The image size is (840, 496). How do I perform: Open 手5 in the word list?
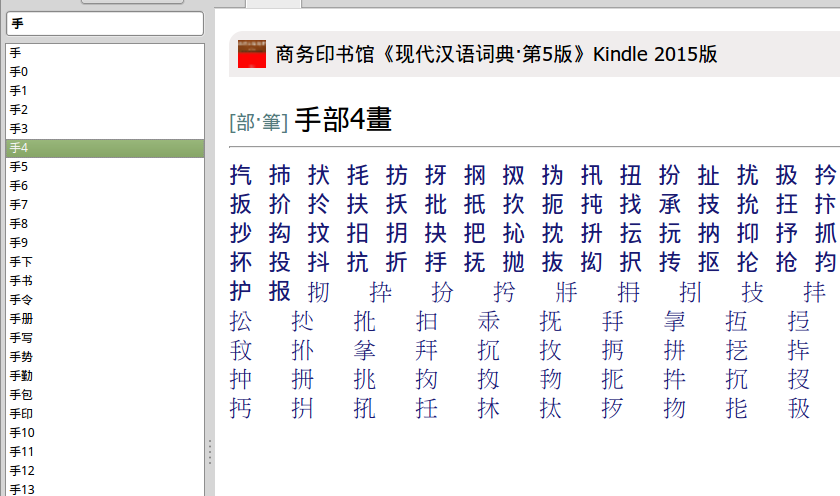click(105, 167)
